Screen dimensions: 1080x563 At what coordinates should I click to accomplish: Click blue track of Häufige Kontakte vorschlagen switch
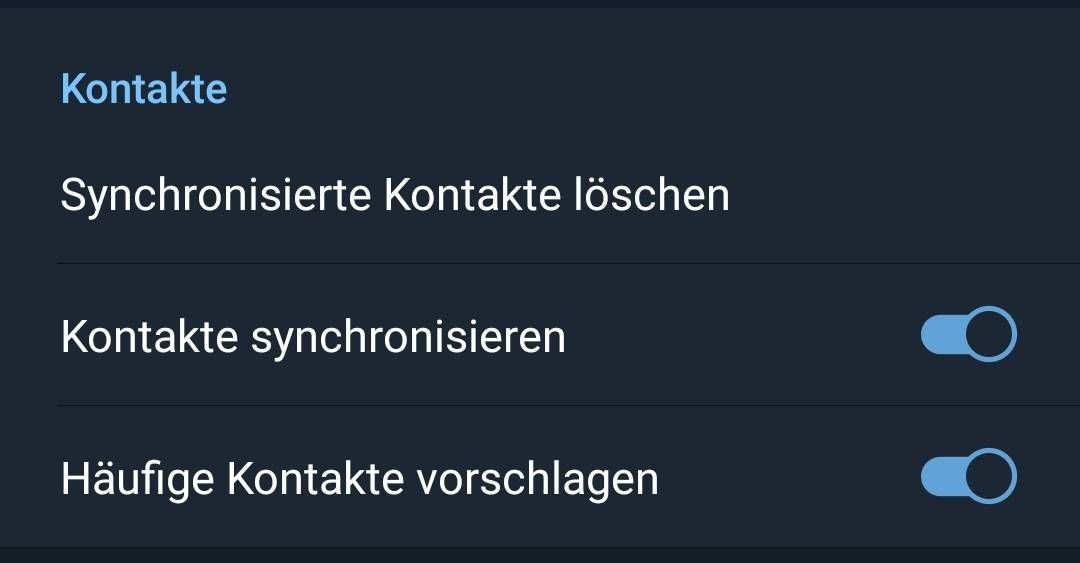click(942, 476)
